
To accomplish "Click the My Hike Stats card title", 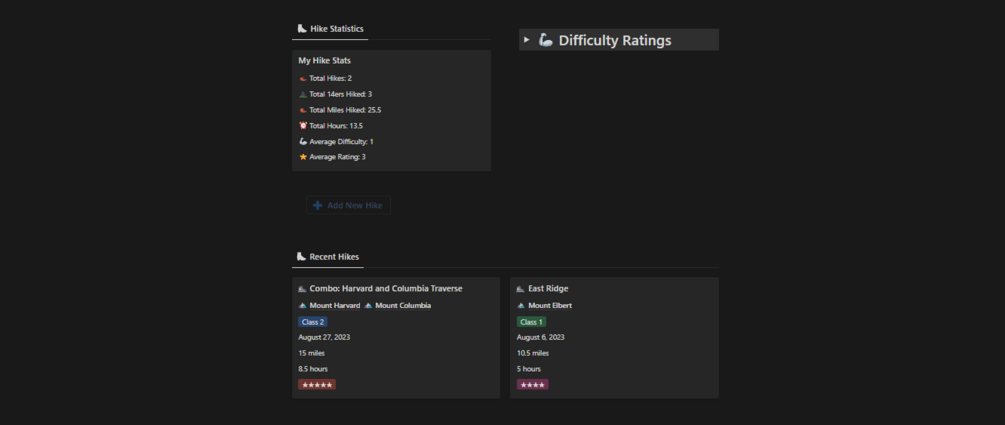I will pyautogui.click(x=324, y=61).
